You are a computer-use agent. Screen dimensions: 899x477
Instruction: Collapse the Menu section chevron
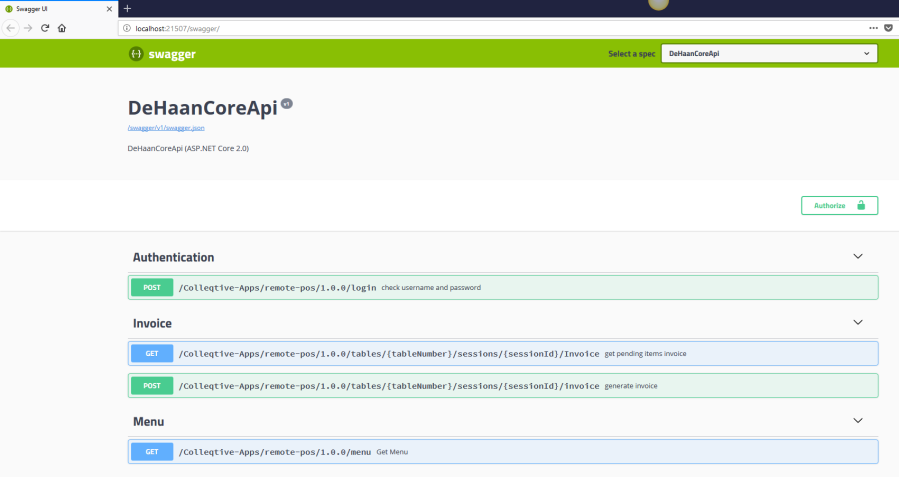858,420
